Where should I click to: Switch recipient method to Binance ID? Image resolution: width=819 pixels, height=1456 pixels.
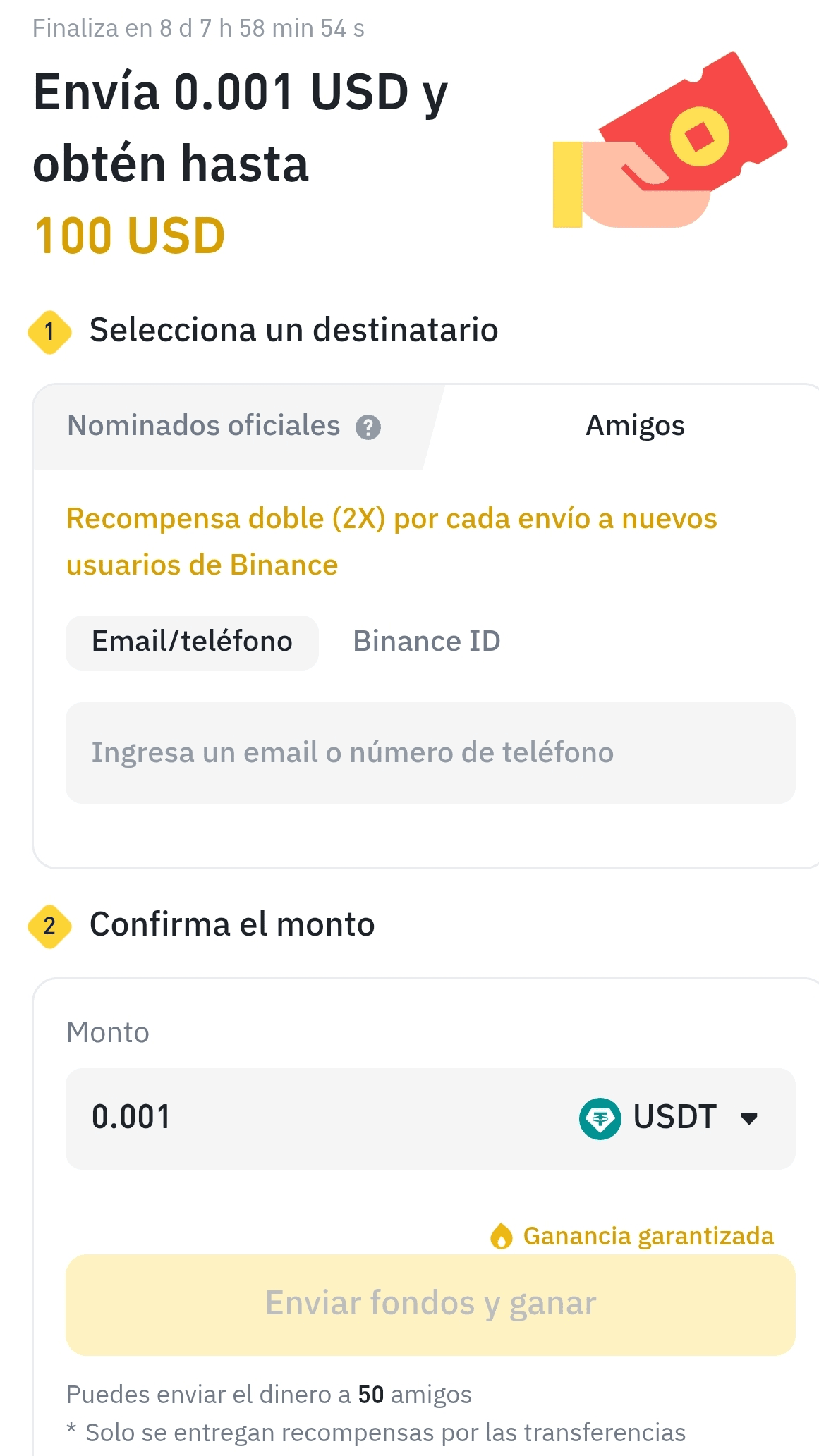[x=427, y=642]
